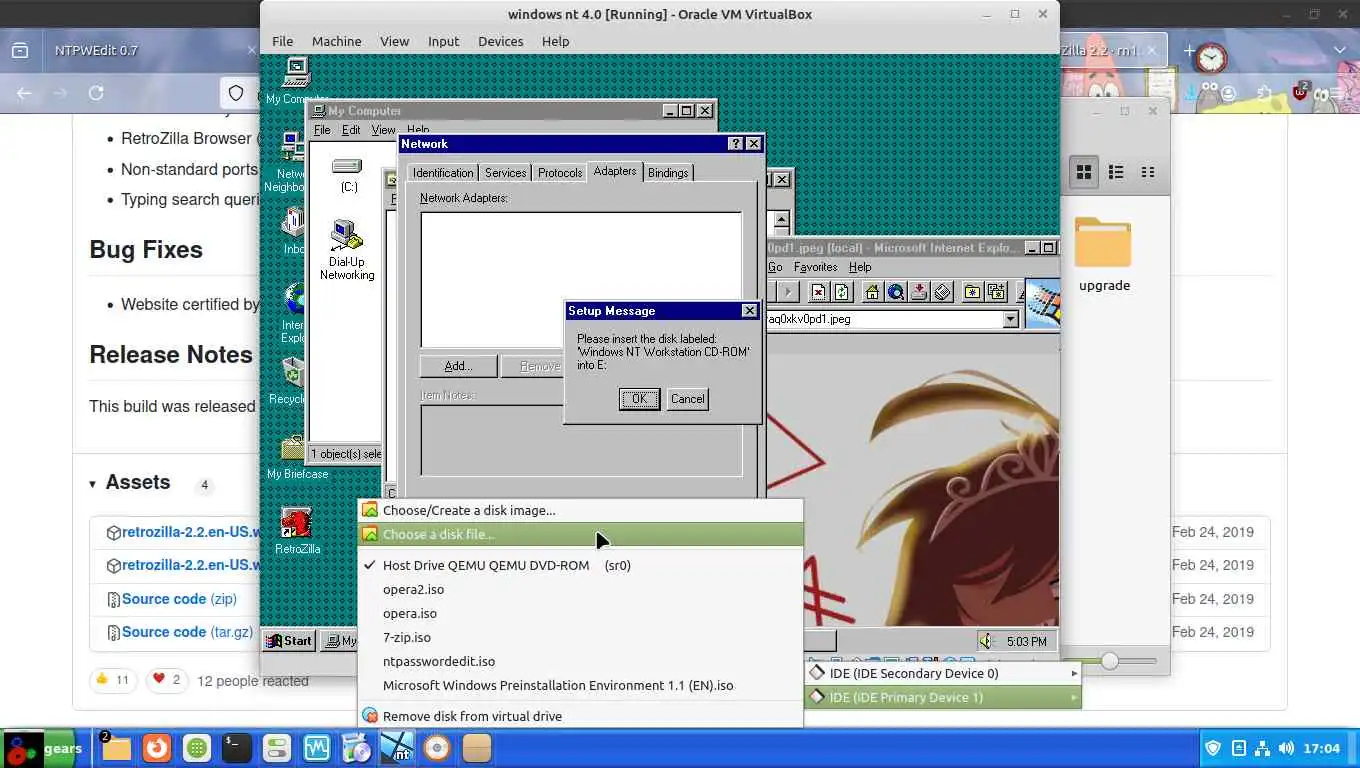Select Windows Preinstallation Environment 1.1 iso
This screenshot has height=768, width=1360.
click(580, 685)
